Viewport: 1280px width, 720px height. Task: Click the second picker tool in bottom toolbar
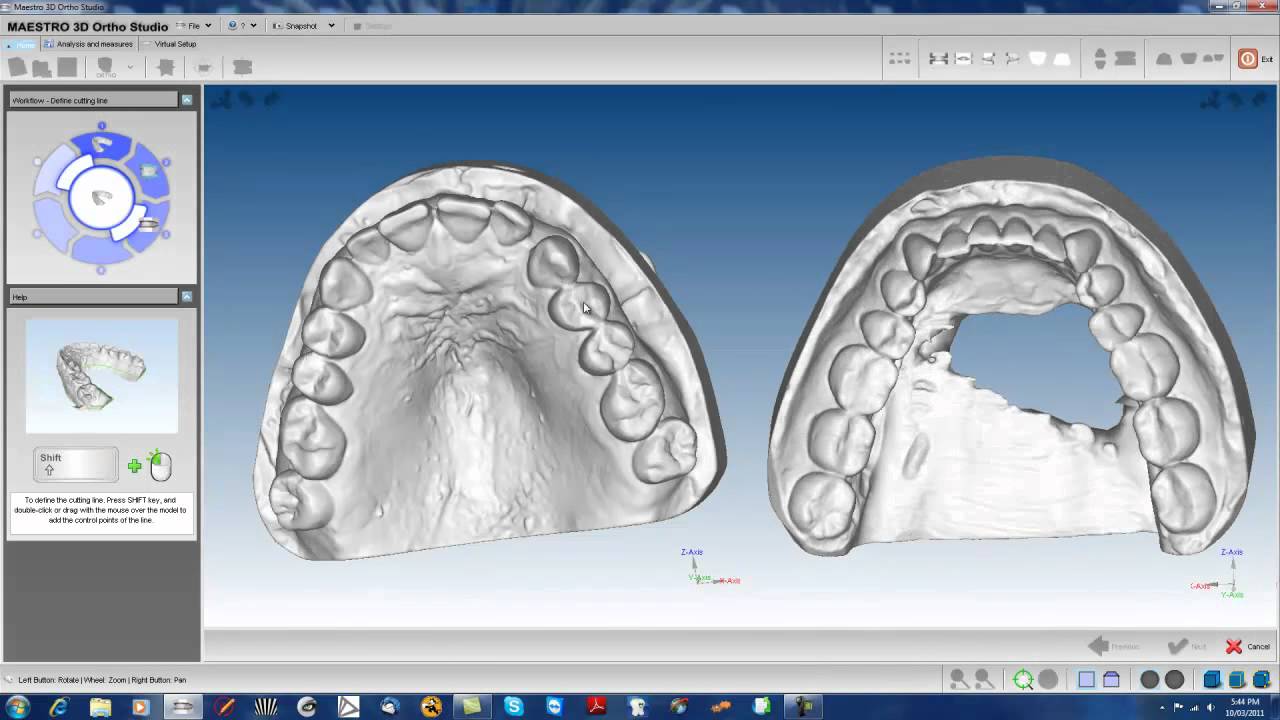click(983, 680)
